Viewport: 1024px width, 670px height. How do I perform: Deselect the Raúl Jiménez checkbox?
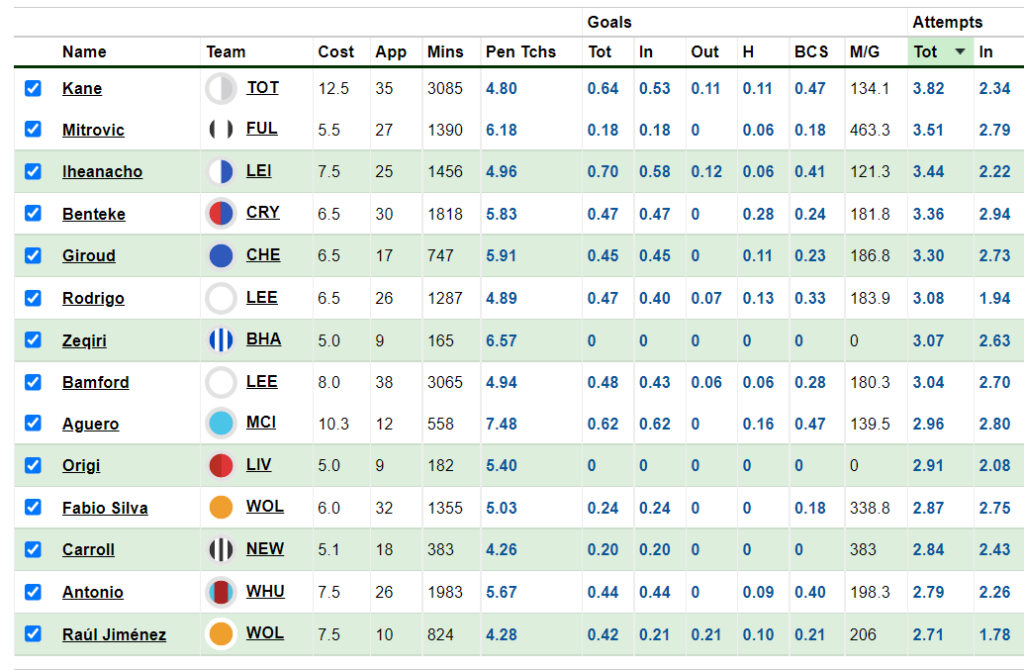(x=33, y=634)
